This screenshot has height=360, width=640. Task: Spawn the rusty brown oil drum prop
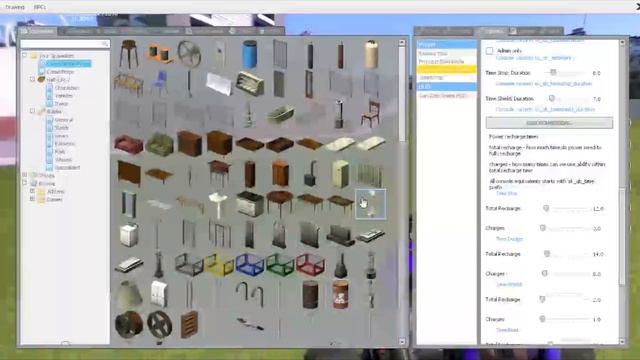(x=310, y=294)
